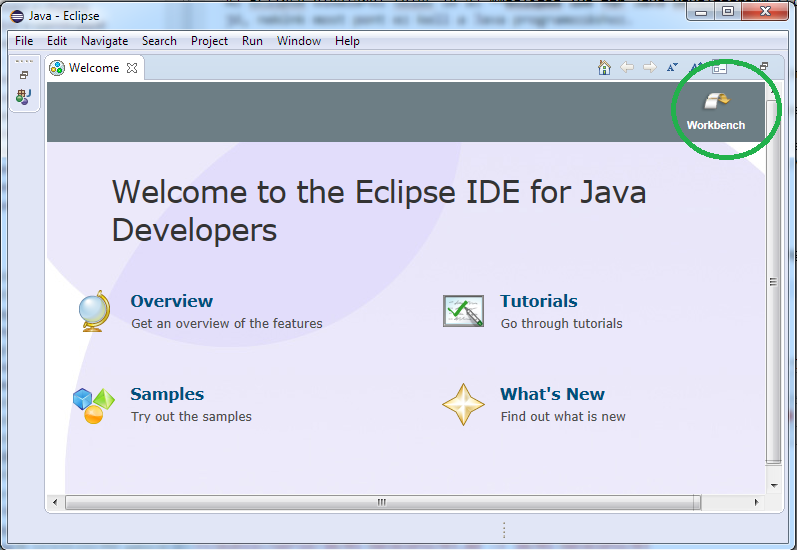Image resolution: width=797 pixels, height=550 pixels.
Task: Click the Tutorials checklist icon
Action: point(463,311)
